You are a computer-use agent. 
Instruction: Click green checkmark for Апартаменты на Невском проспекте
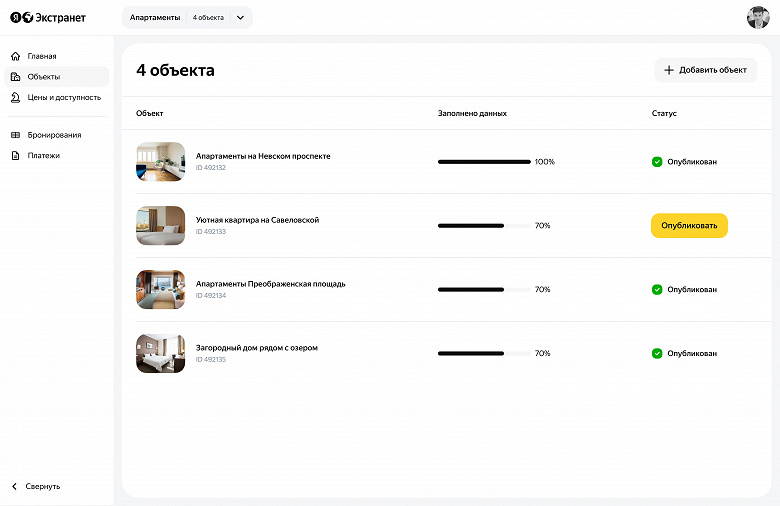point(657,162)
